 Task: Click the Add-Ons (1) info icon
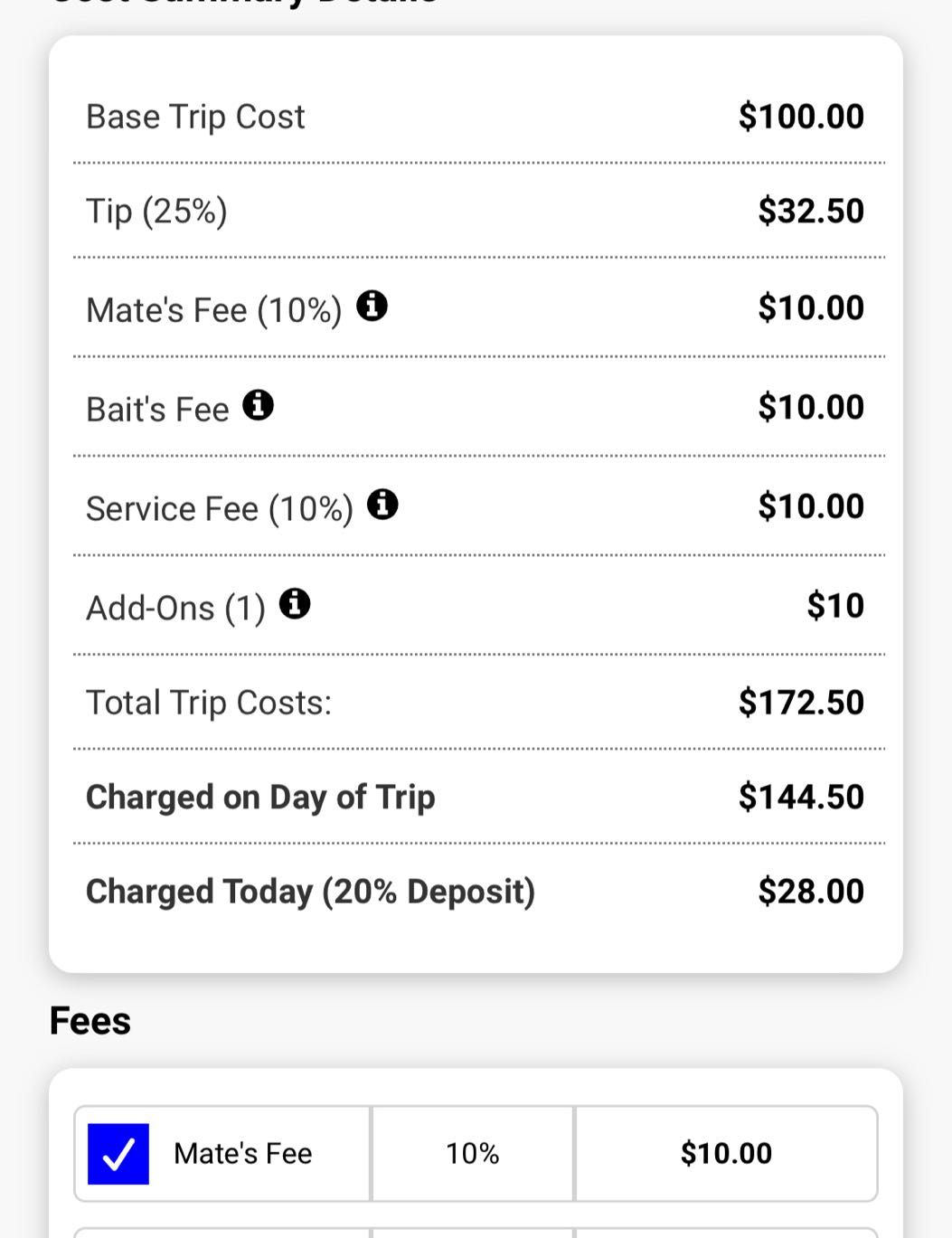[x=295, y=603]
